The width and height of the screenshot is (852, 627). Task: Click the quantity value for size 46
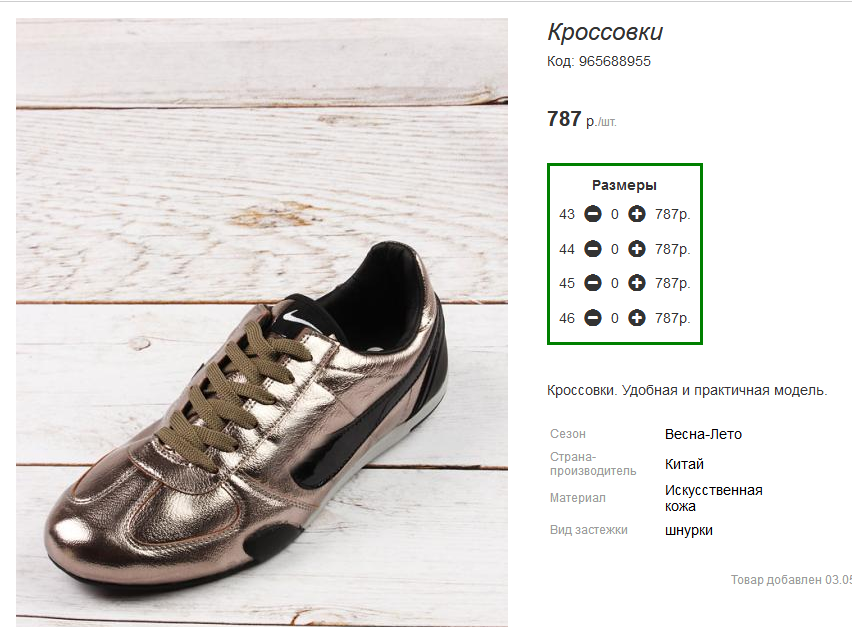(615, 318)
